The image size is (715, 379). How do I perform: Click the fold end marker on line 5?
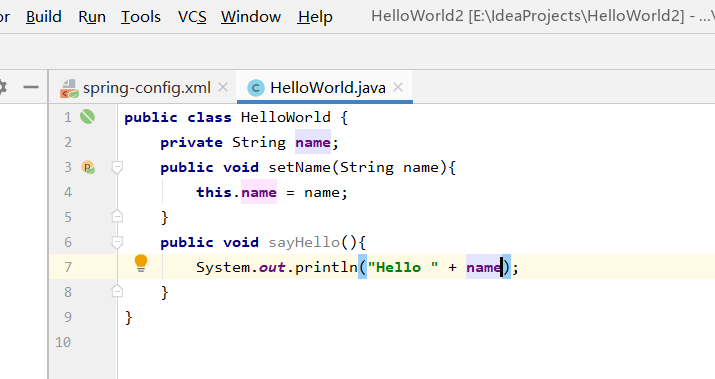117,216
